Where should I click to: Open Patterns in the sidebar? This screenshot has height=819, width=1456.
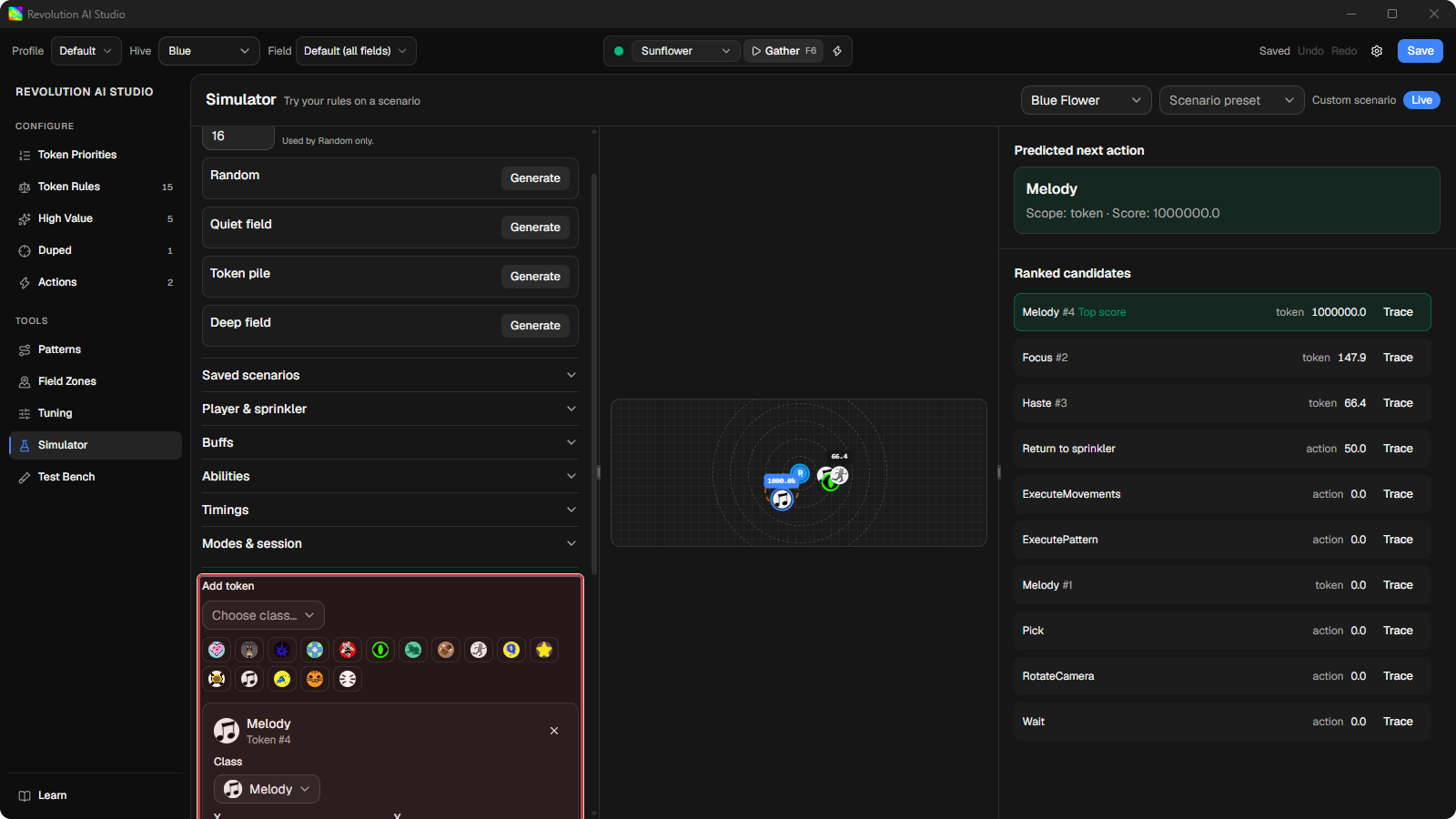(x=96, y=349)
